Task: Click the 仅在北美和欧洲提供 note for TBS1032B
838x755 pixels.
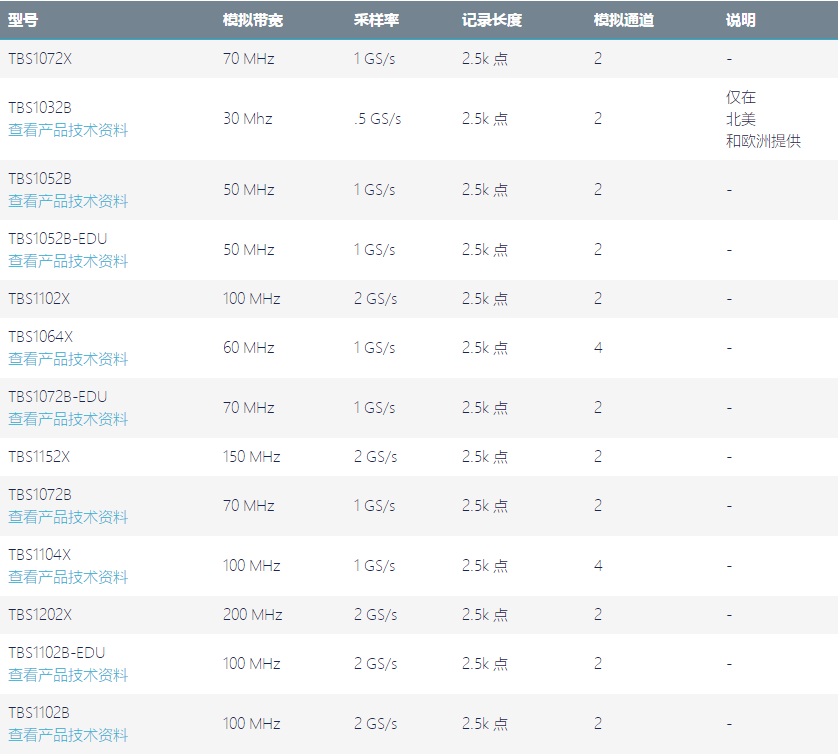Action: click(x=763, y=119)
